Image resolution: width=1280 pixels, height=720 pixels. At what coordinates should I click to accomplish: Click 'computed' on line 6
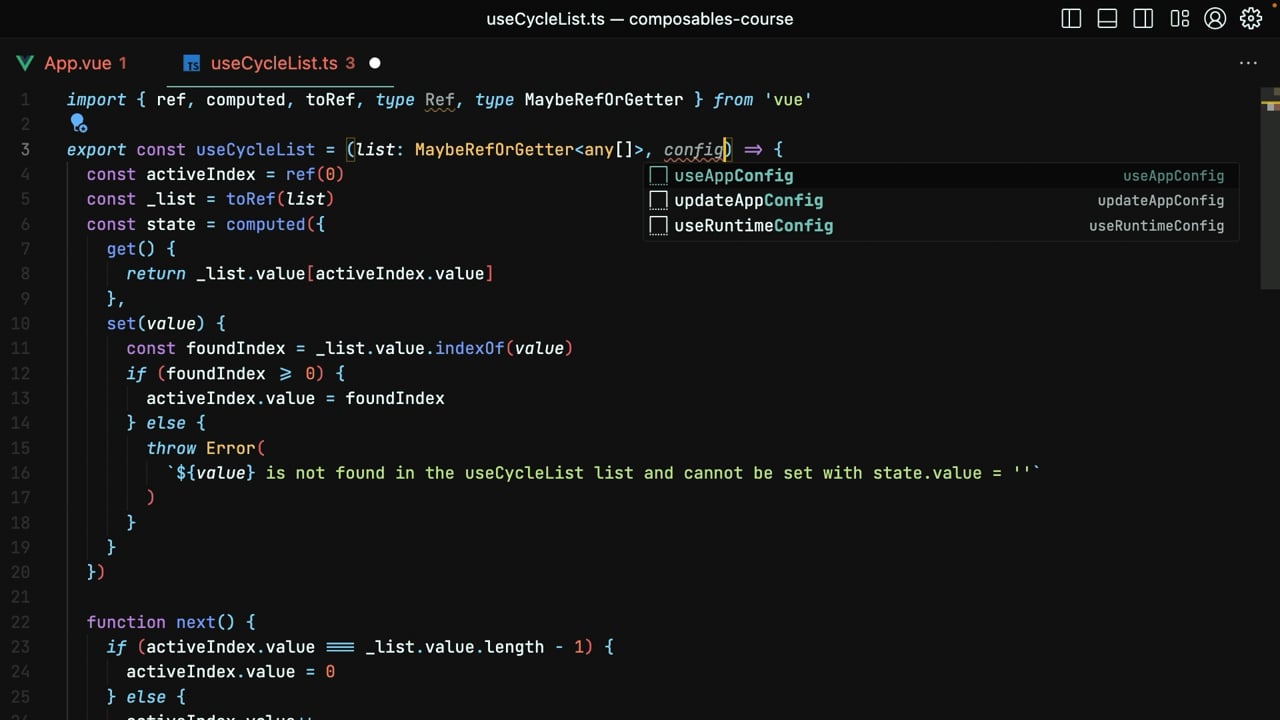(x=265, y=224)
